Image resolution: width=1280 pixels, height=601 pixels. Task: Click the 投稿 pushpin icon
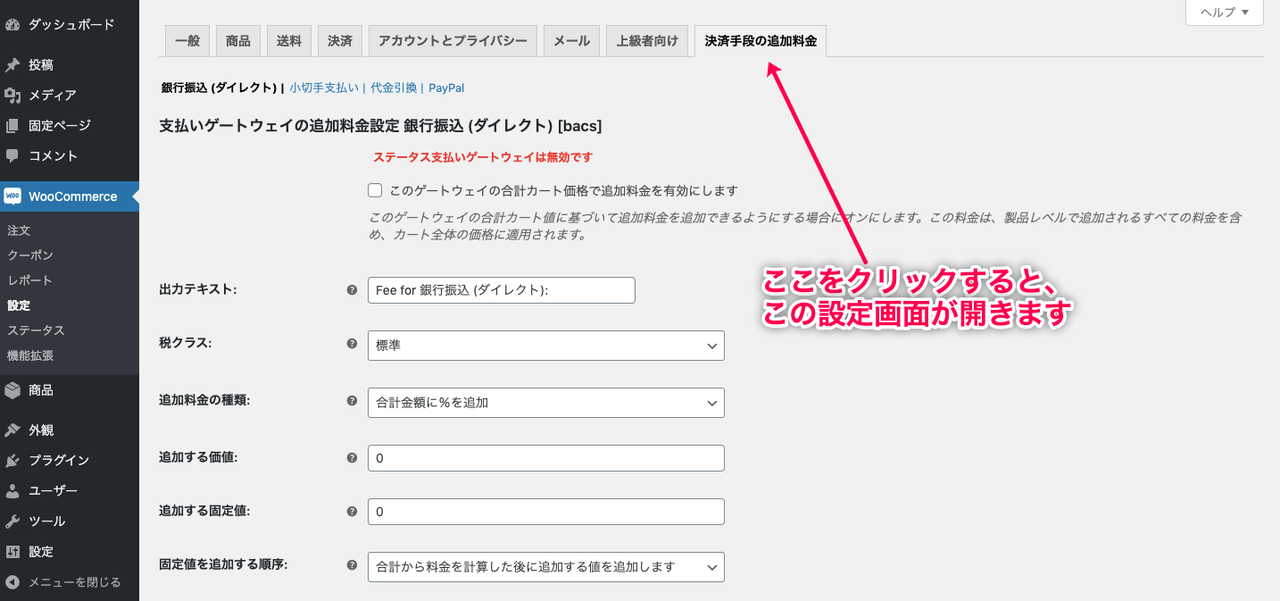12,65
